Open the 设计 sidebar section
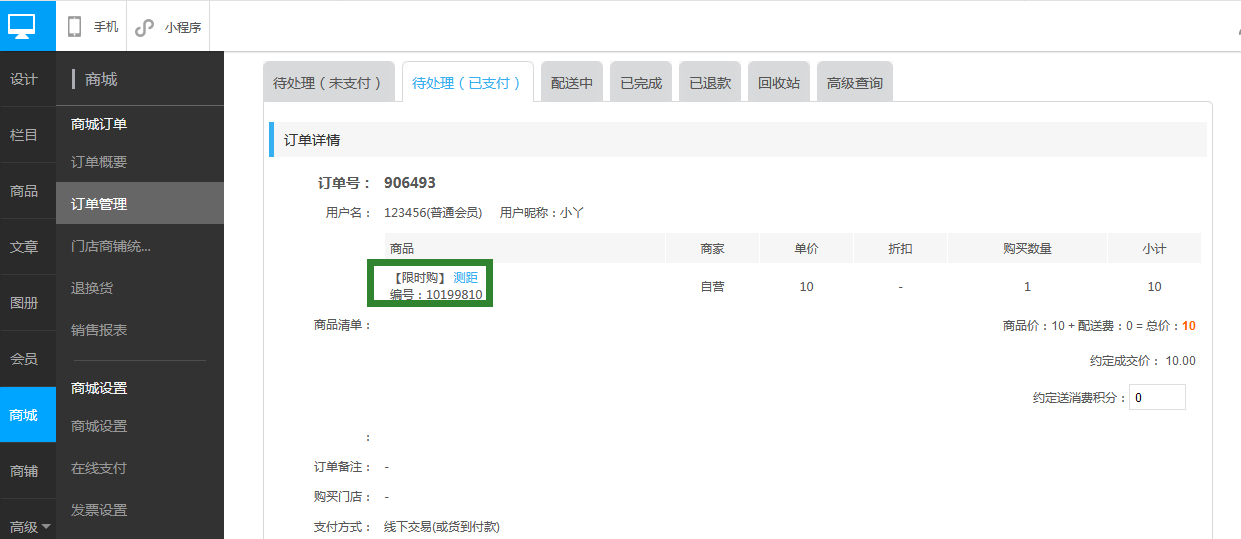Image resolution: width=1241 pixels, height=539 pixels. (x=24, y=80)
